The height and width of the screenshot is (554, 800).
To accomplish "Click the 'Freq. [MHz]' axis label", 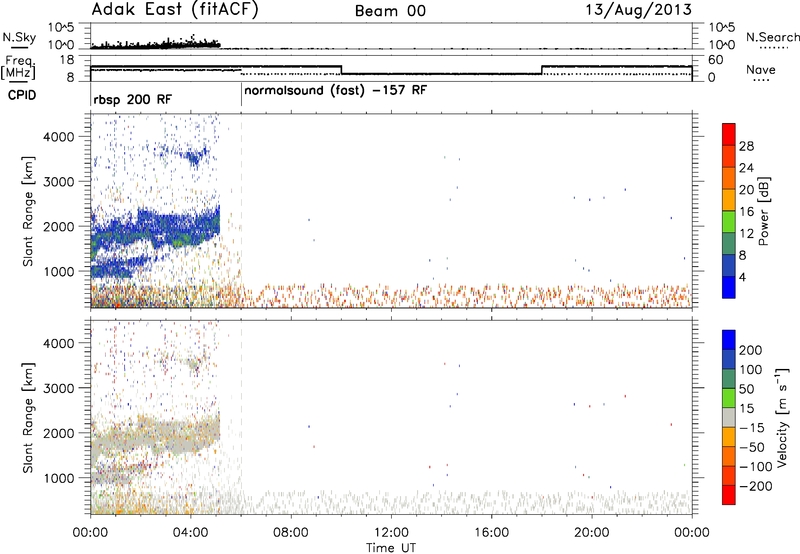I will (18, 67).
